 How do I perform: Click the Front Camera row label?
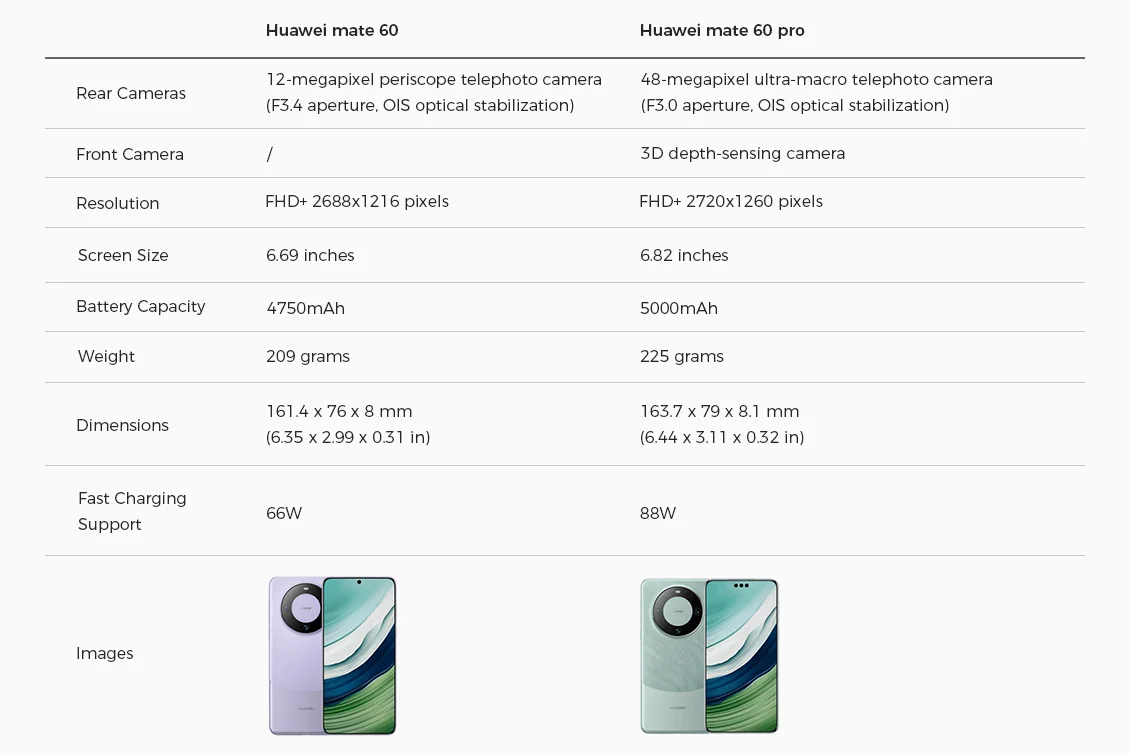(x=130, y=154)
